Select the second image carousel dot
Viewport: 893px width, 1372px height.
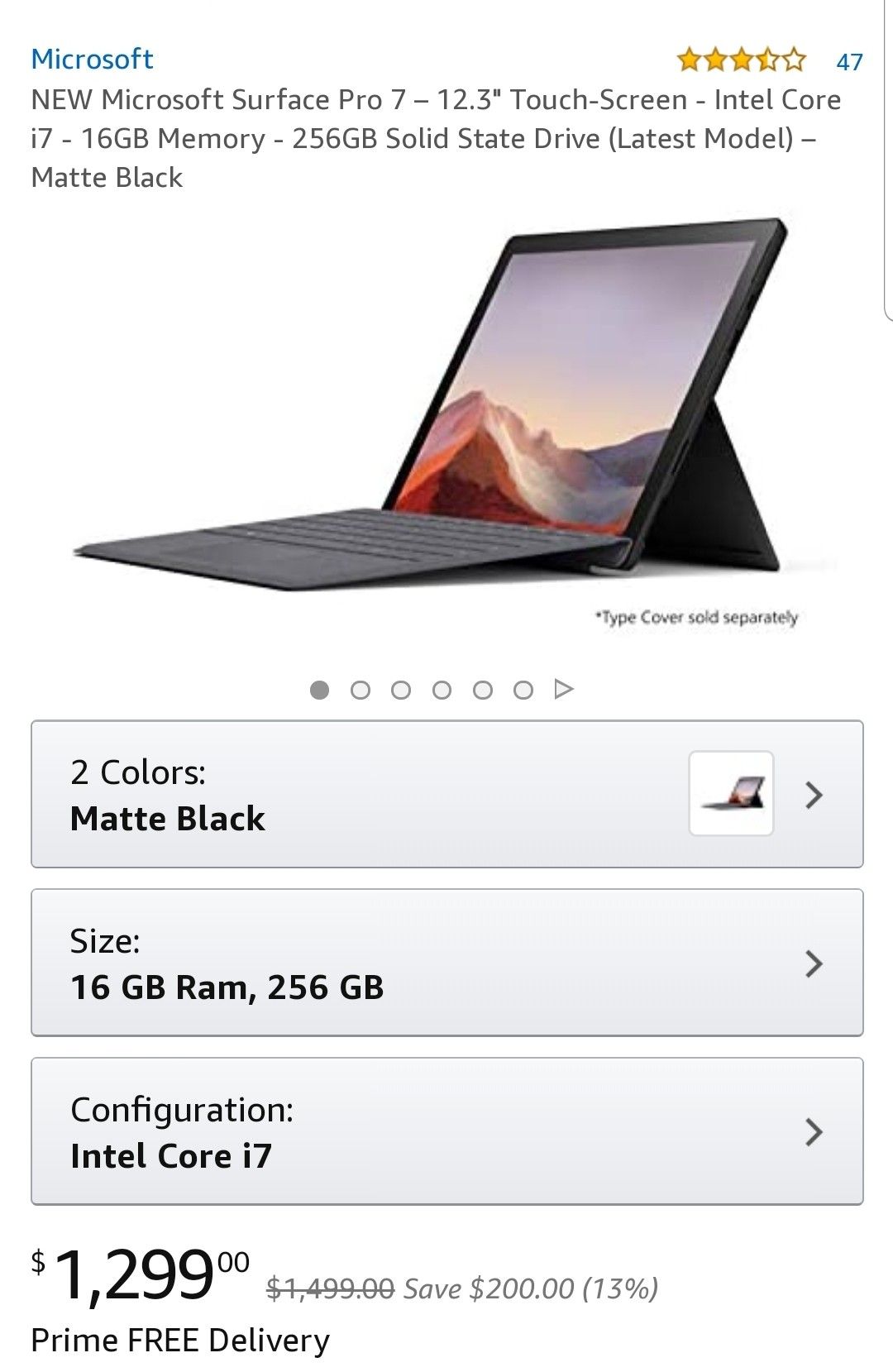pyautogui.click(x=360, y=689)
